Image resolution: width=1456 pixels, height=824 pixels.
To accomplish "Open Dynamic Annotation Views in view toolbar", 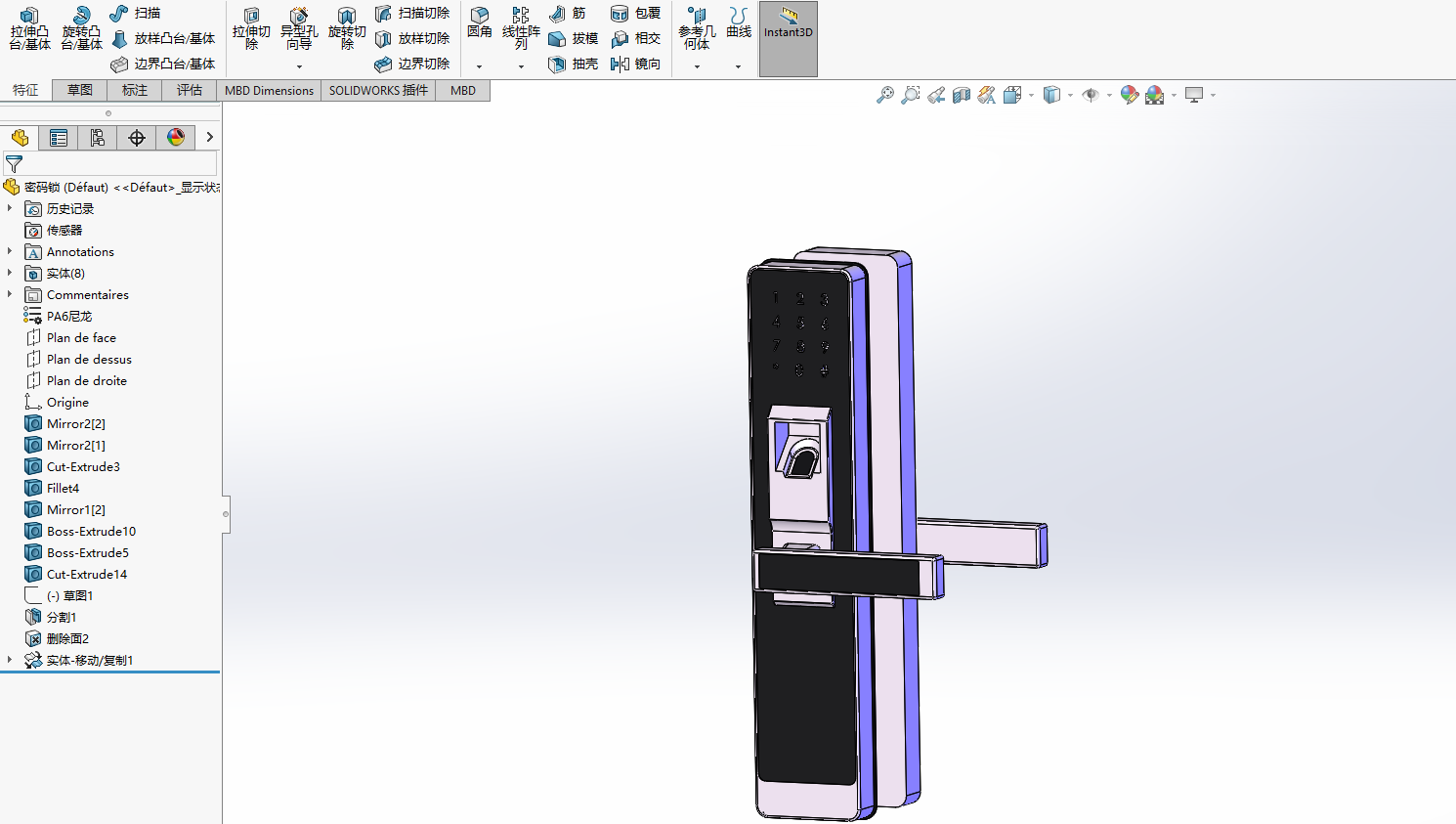I will point(987,95).
